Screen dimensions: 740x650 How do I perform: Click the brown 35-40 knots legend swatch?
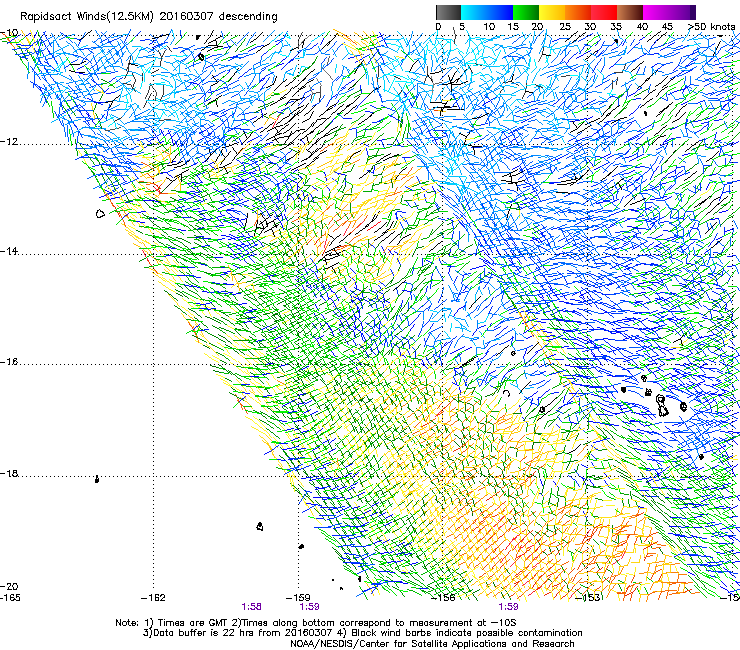coord(630,12)
